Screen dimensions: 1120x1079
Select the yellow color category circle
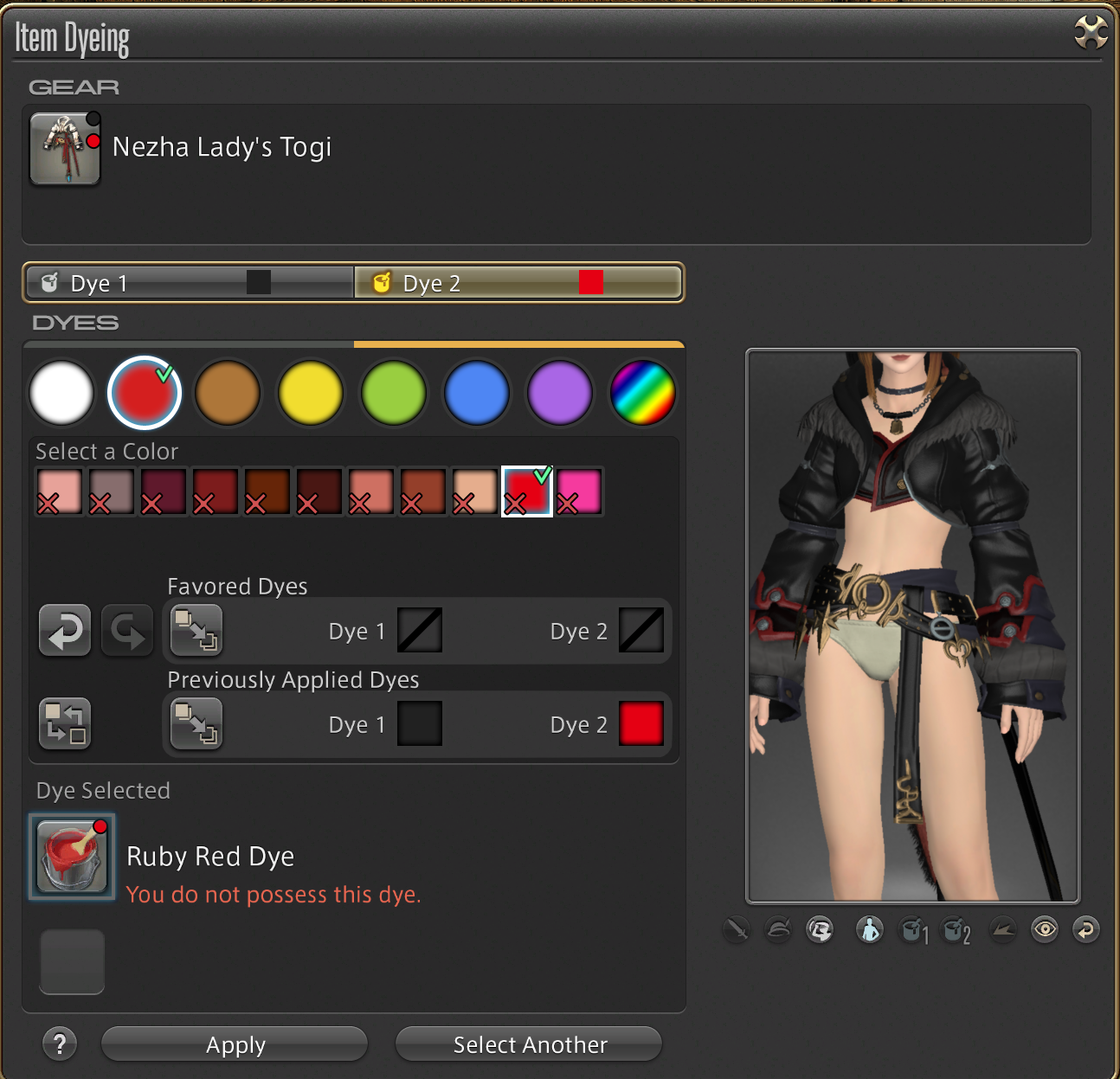311,393
